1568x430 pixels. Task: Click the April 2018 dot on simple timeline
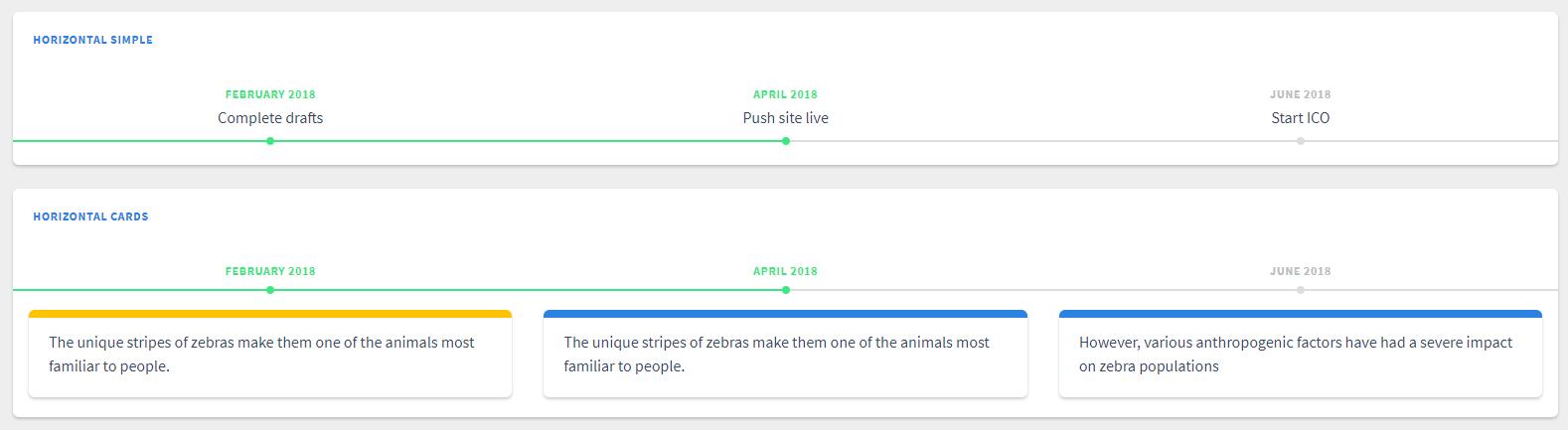[785, 141]
